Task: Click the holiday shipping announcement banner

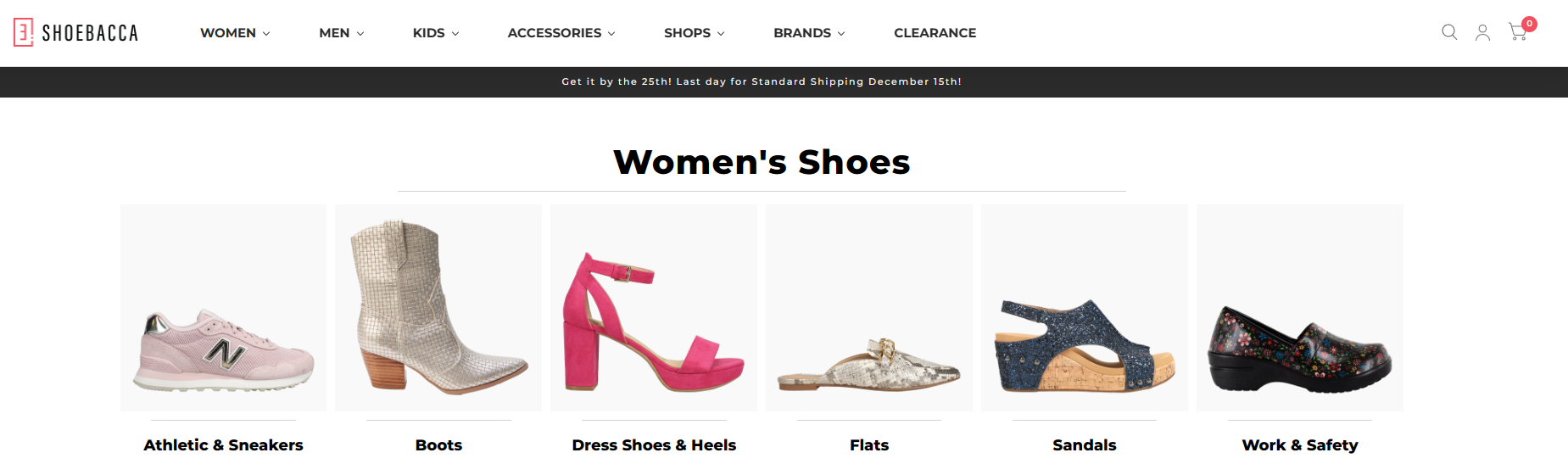Action: click(x=761, y=81)
